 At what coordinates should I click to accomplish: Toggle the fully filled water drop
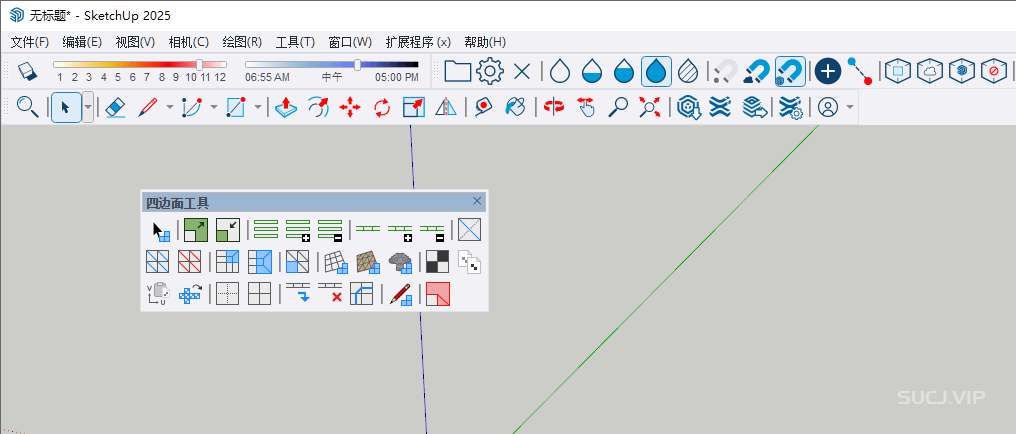tap(656, 71)
